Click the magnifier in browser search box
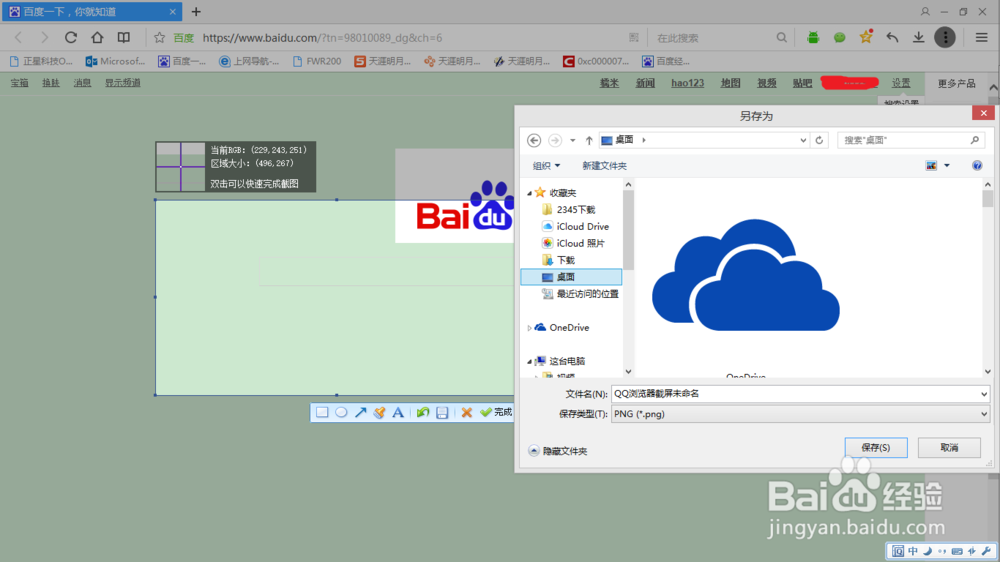The height and width of the screenshot is (562, 1000). pos(781,38)
